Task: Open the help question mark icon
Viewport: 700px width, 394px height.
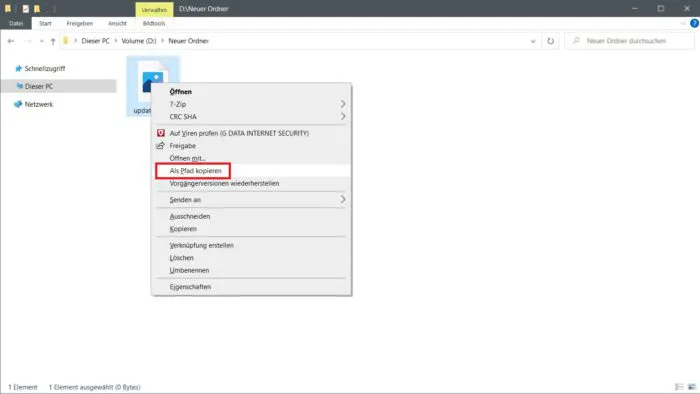Action: pos(694,23)
